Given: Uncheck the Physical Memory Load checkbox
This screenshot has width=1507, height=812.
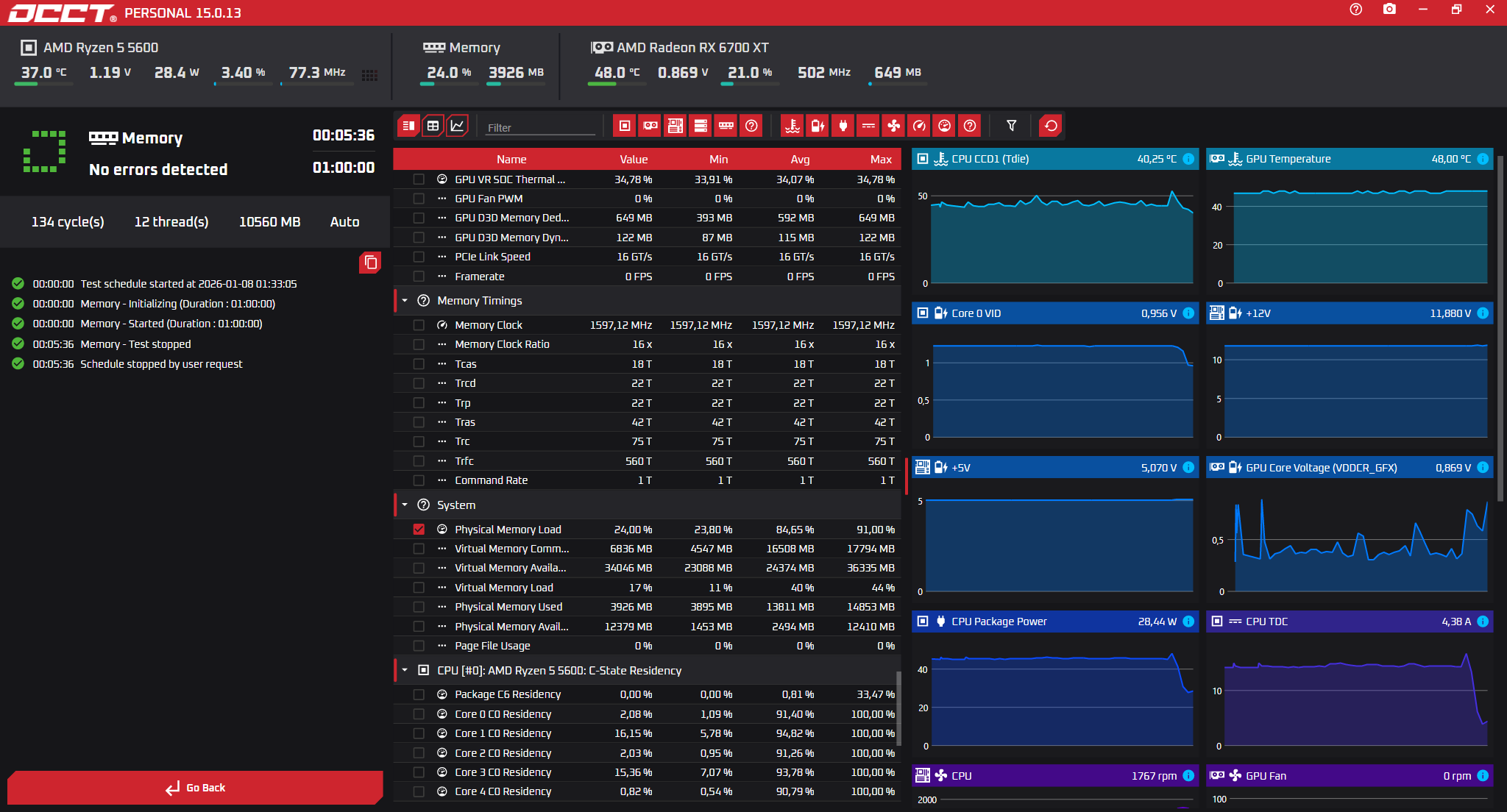Looking at the screenshot, I should tap(419, 530).
